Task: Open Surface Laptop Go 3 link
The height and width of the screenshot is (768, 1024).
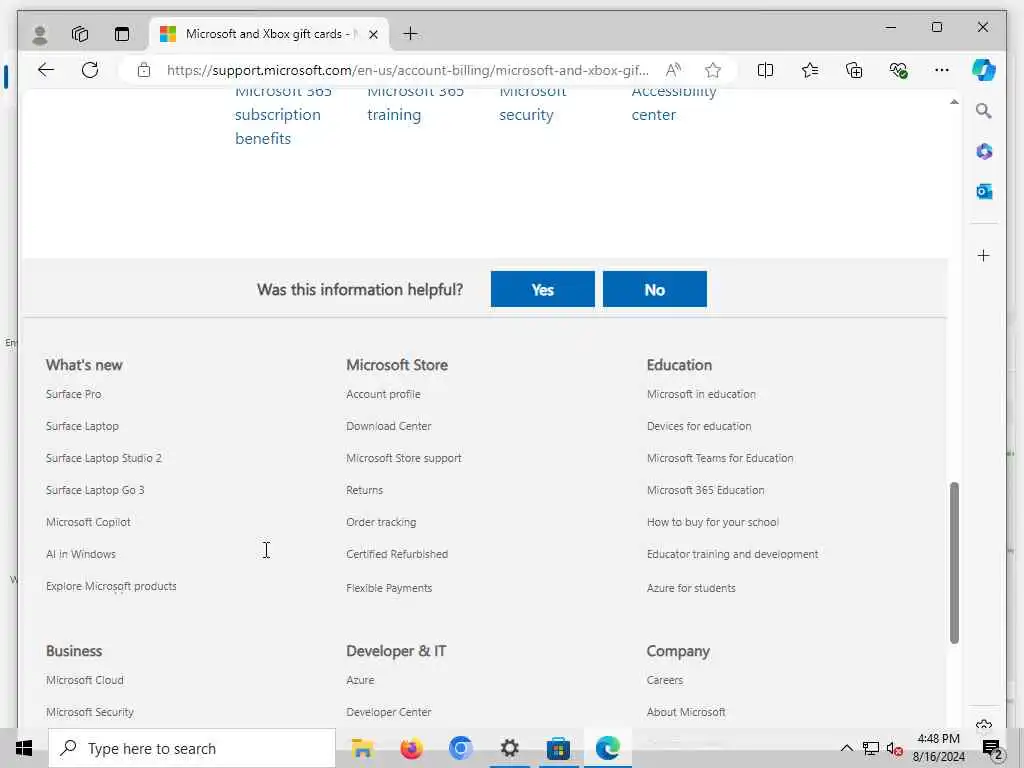Action: pos(95,490)
